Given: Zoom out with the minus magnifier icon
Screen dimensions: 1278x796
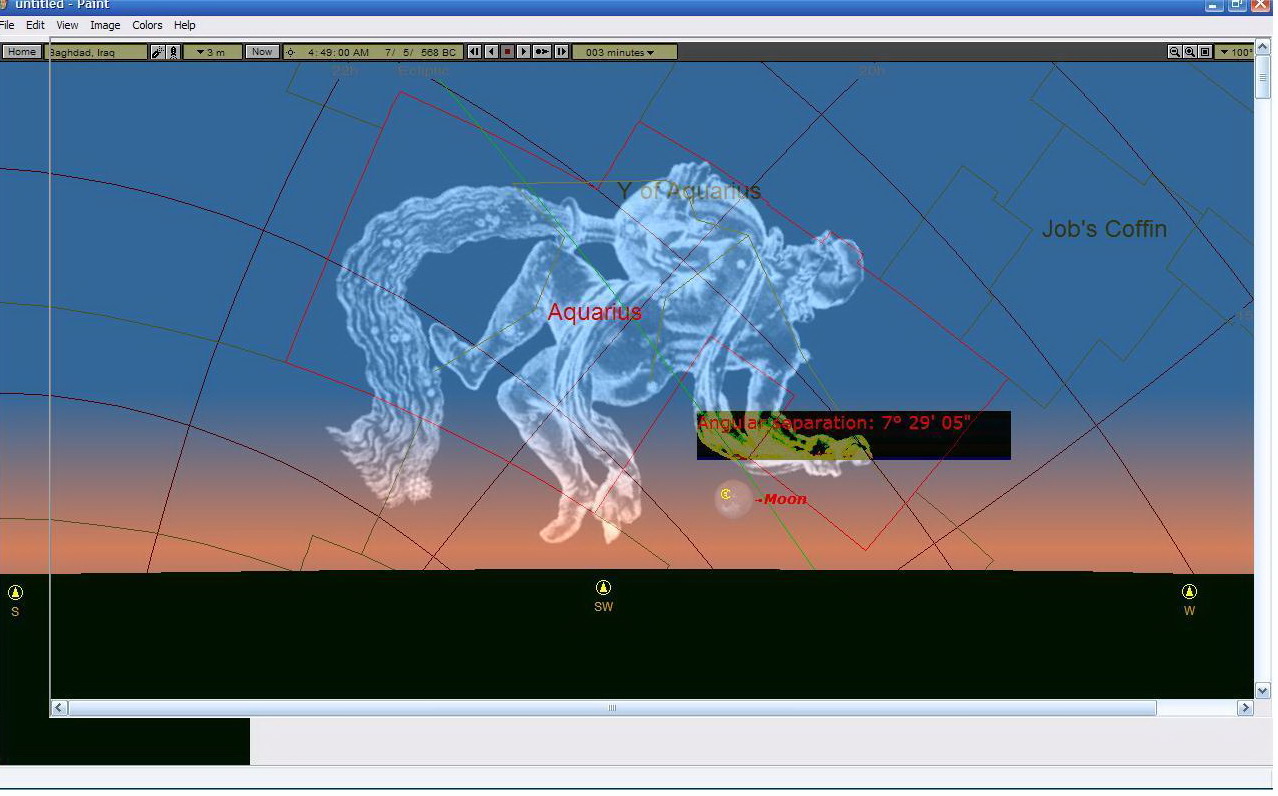Looking at the screenshot, I should tap(1174, 52).
